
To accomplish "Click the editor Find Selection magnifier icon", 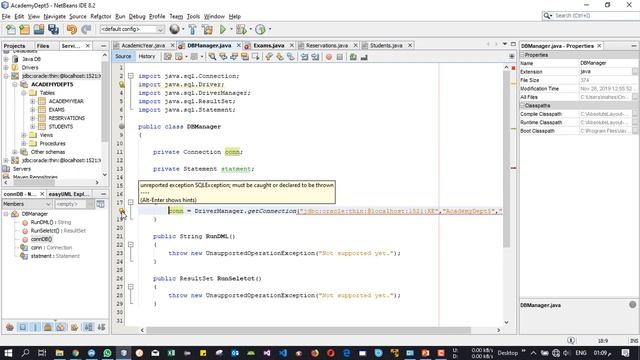I will (x=212, y=57).
